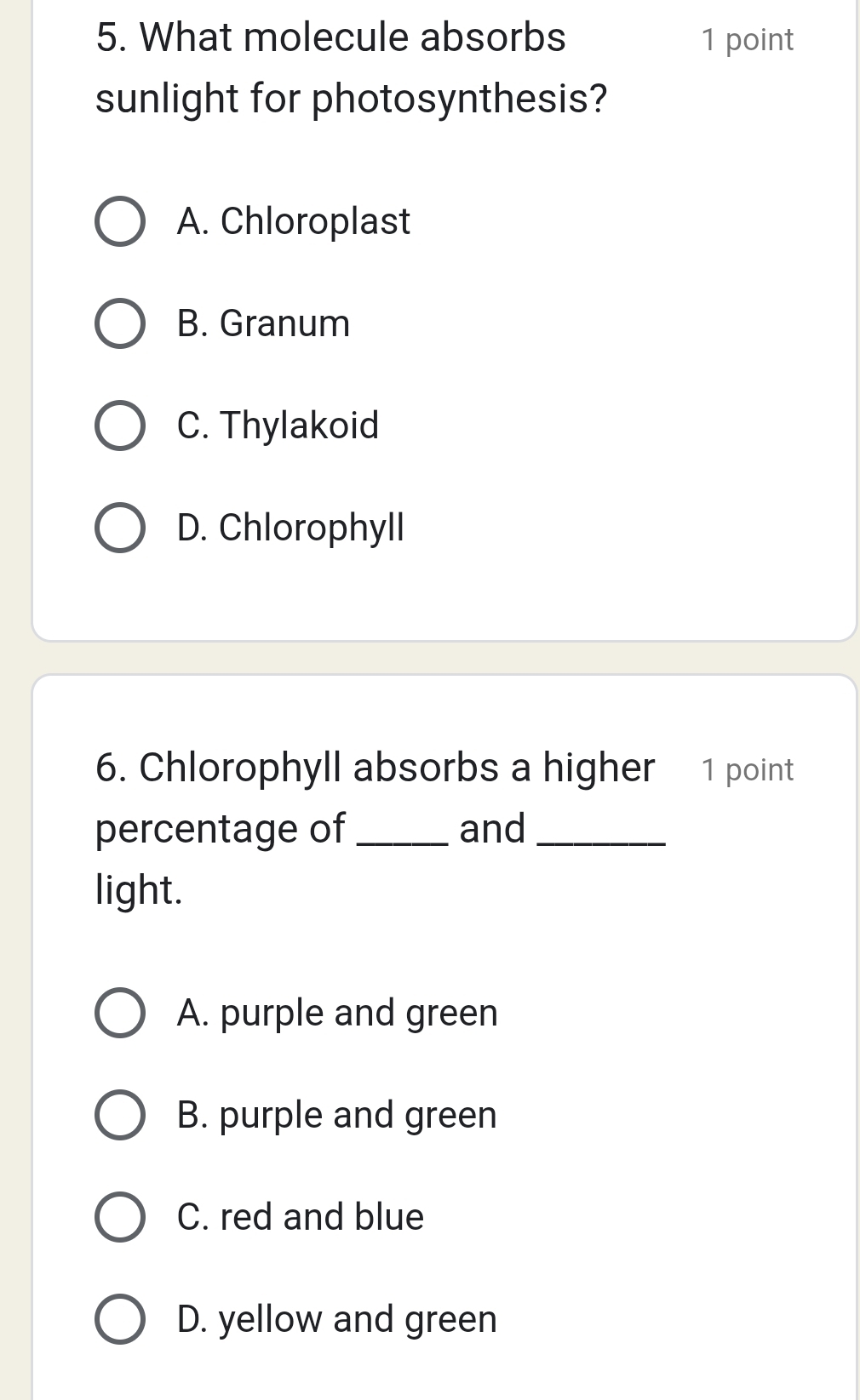860x1400 pixels.
Task: Click question 5 title about photosynthesis molecule
Action: point(351,68)
